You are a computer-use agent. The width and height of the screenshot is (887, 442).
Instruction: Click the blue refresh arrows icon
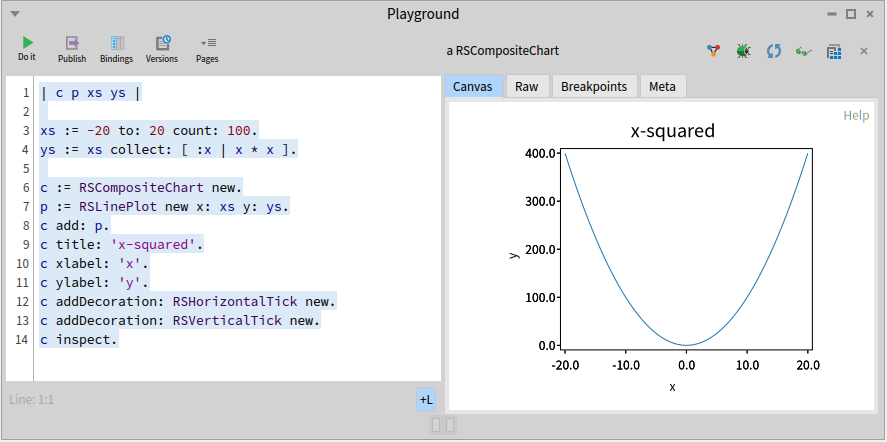click(x=774, y=51)
